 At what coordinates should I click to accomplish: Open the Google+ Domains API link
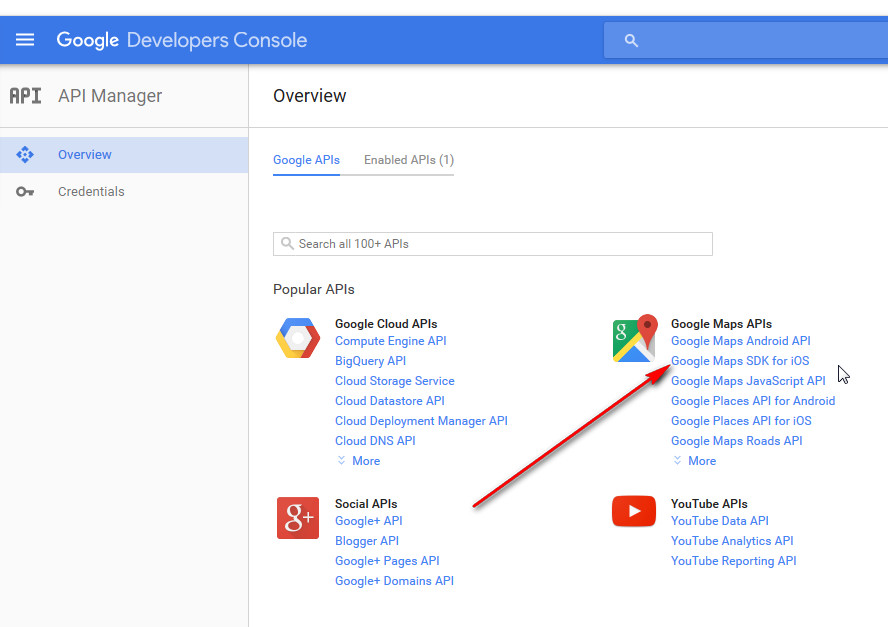pos(394,581)
